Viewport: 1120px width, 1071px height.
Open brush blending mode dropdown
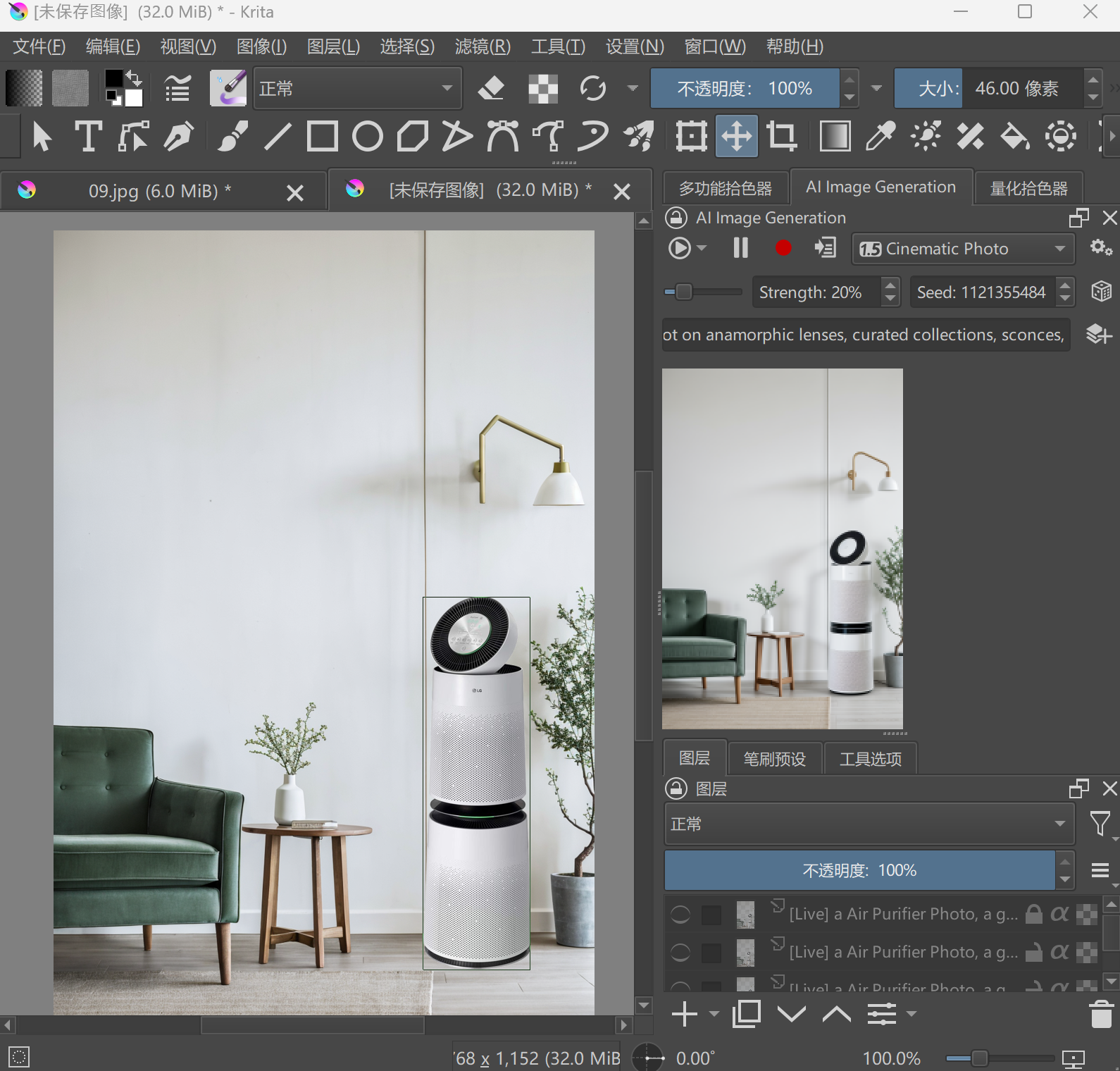(358, 88)
